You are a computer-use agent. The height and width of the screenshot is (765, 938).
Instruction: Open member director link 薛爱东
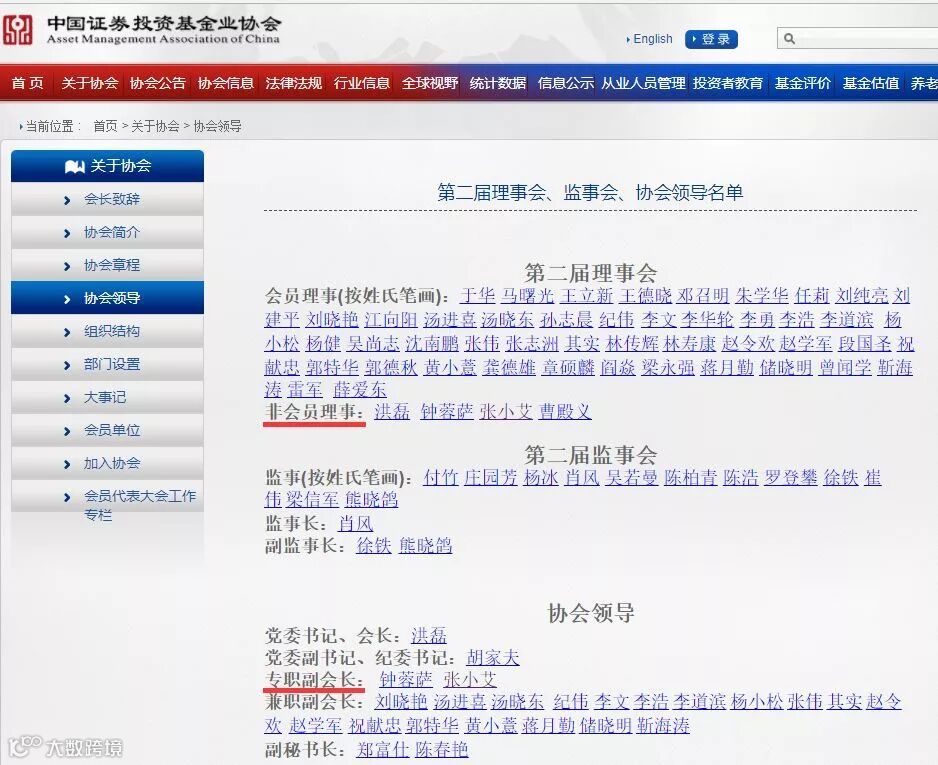tap(360, 389)
